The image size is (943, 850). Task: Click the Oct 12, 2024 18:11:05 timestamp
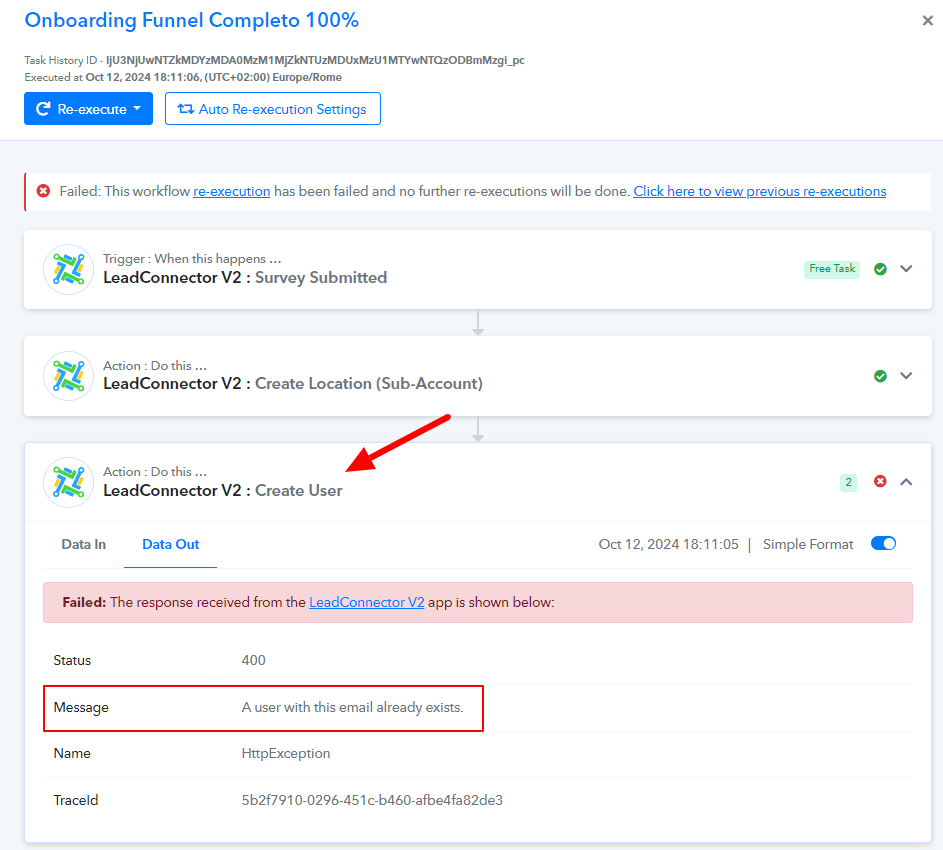[668, 544]
